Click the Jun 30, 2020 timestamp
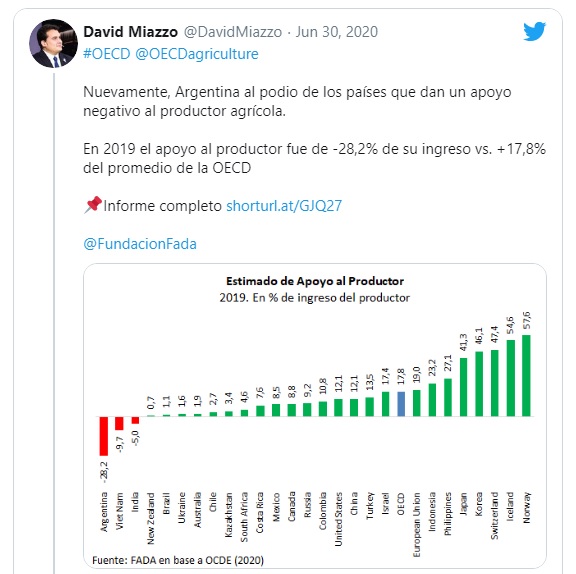This screenshot has height=574, width=576. [x=336, y=32]
